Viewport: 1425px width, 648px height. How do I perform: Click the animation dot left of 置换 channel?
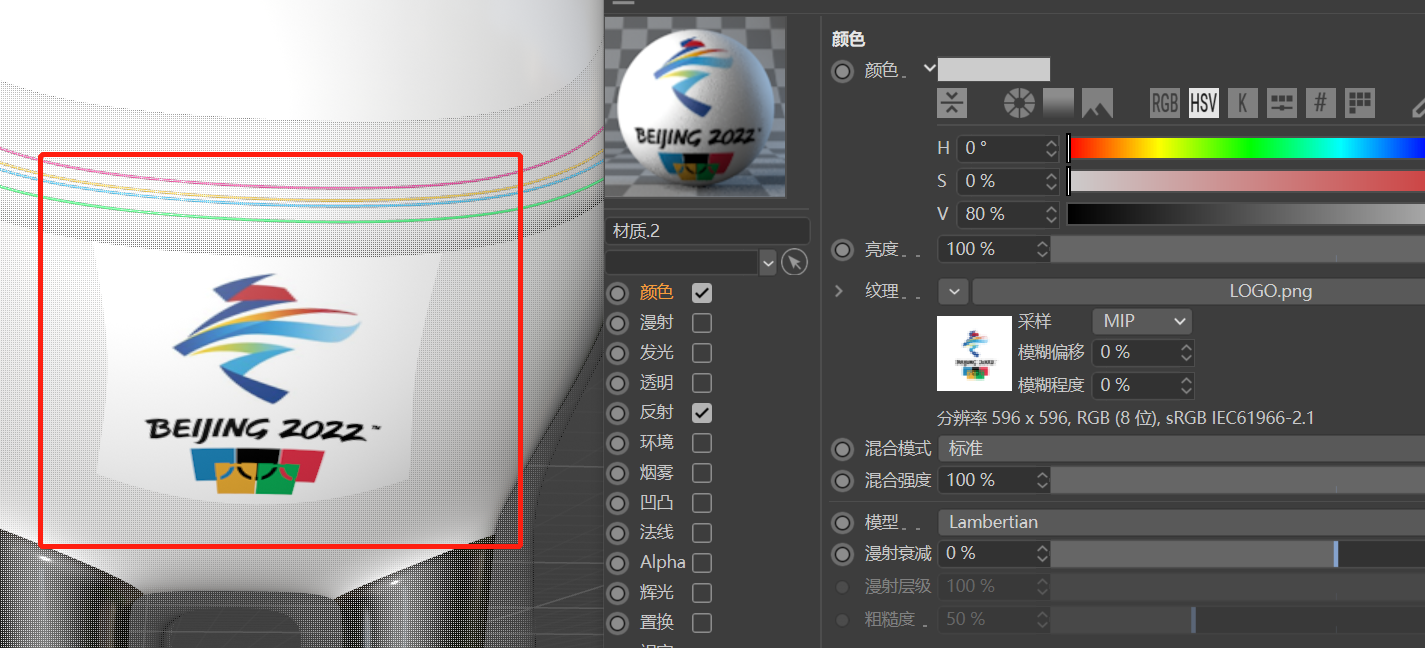tap(618, 622)
